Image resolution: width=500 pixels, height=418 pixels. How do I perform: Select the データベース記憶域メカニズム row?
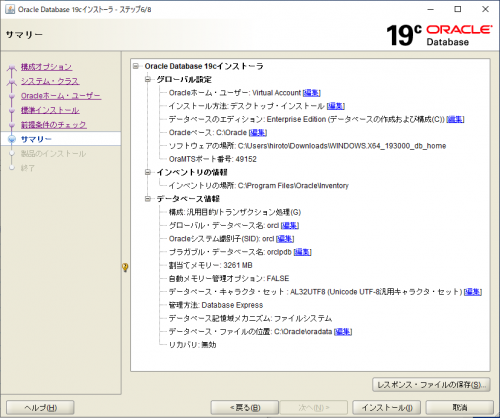250,318
